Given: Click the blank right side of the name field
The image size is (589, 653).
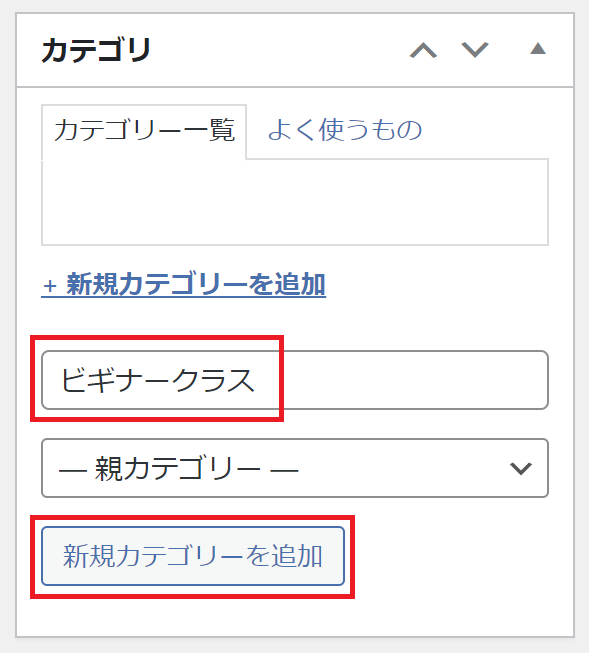Looking at the screenshot, I should 412,380.
